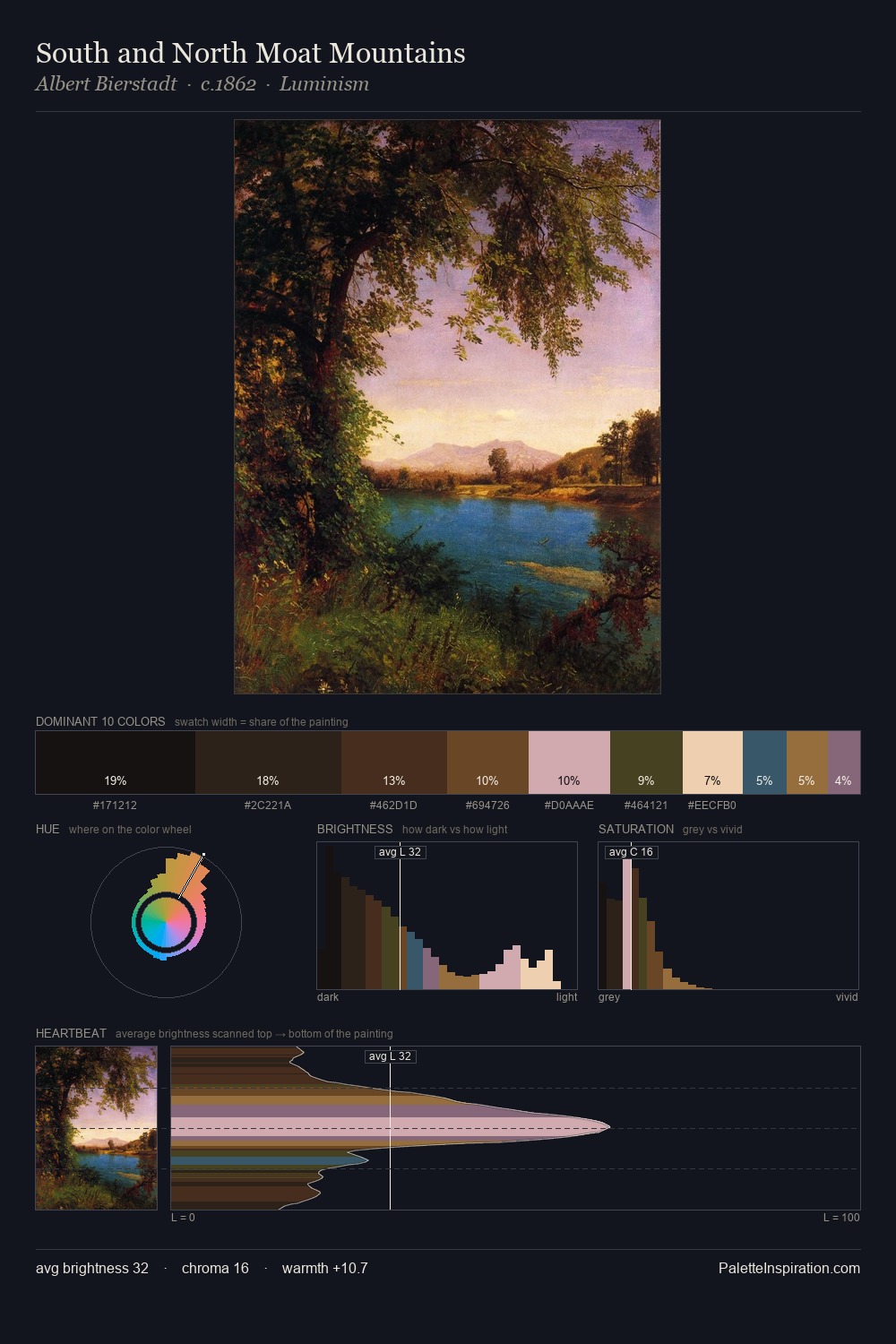
Task: Click the tan 5% swatch
Action: [x=807, y=762]
